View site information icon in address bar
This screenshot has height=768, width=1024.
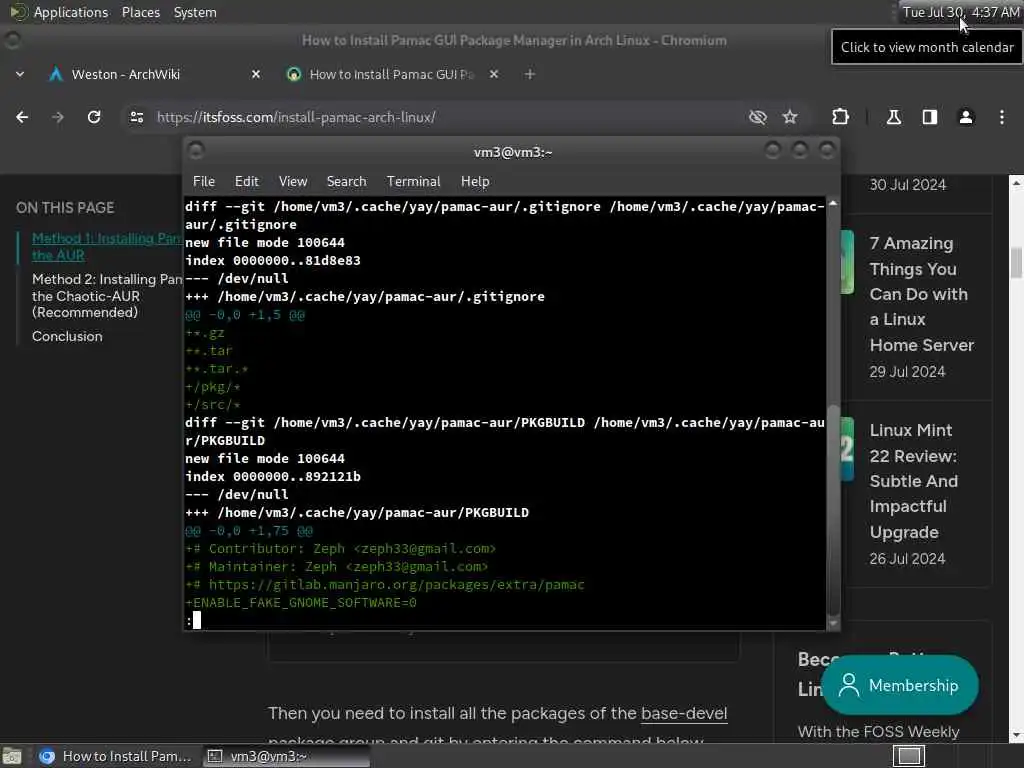136,118
